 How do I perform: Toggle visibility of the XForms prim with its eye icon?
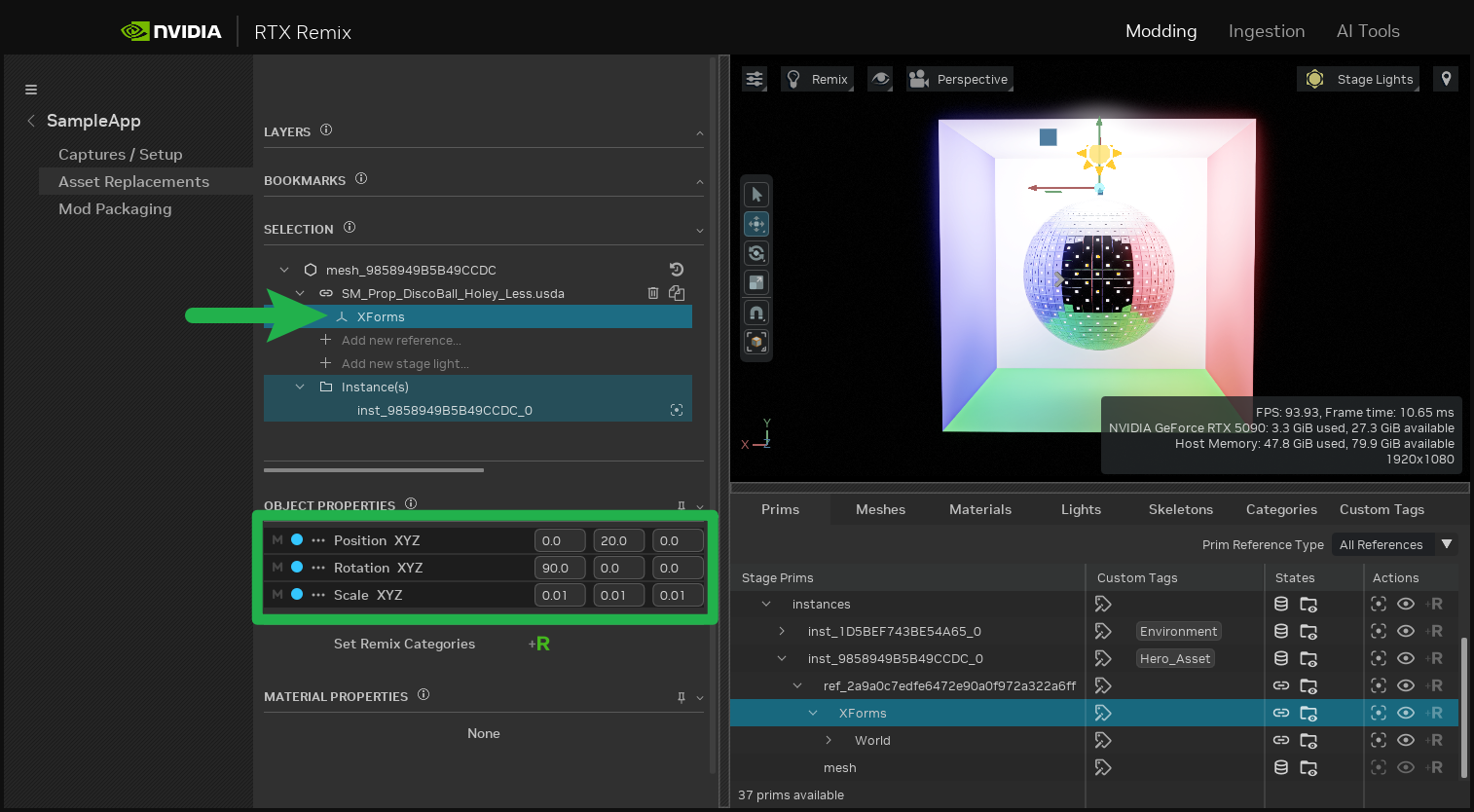coord(1406,713)
